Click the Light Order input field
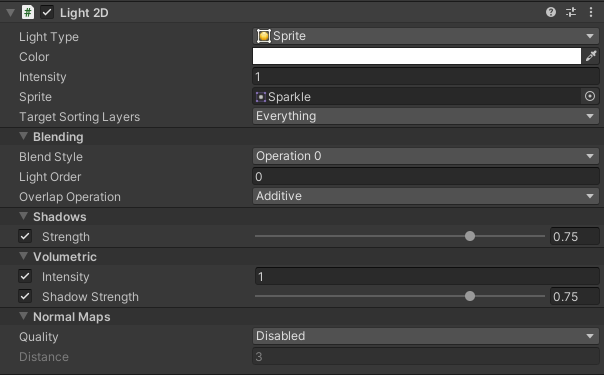This screenshot has width=604, height=375. (426, 177)
